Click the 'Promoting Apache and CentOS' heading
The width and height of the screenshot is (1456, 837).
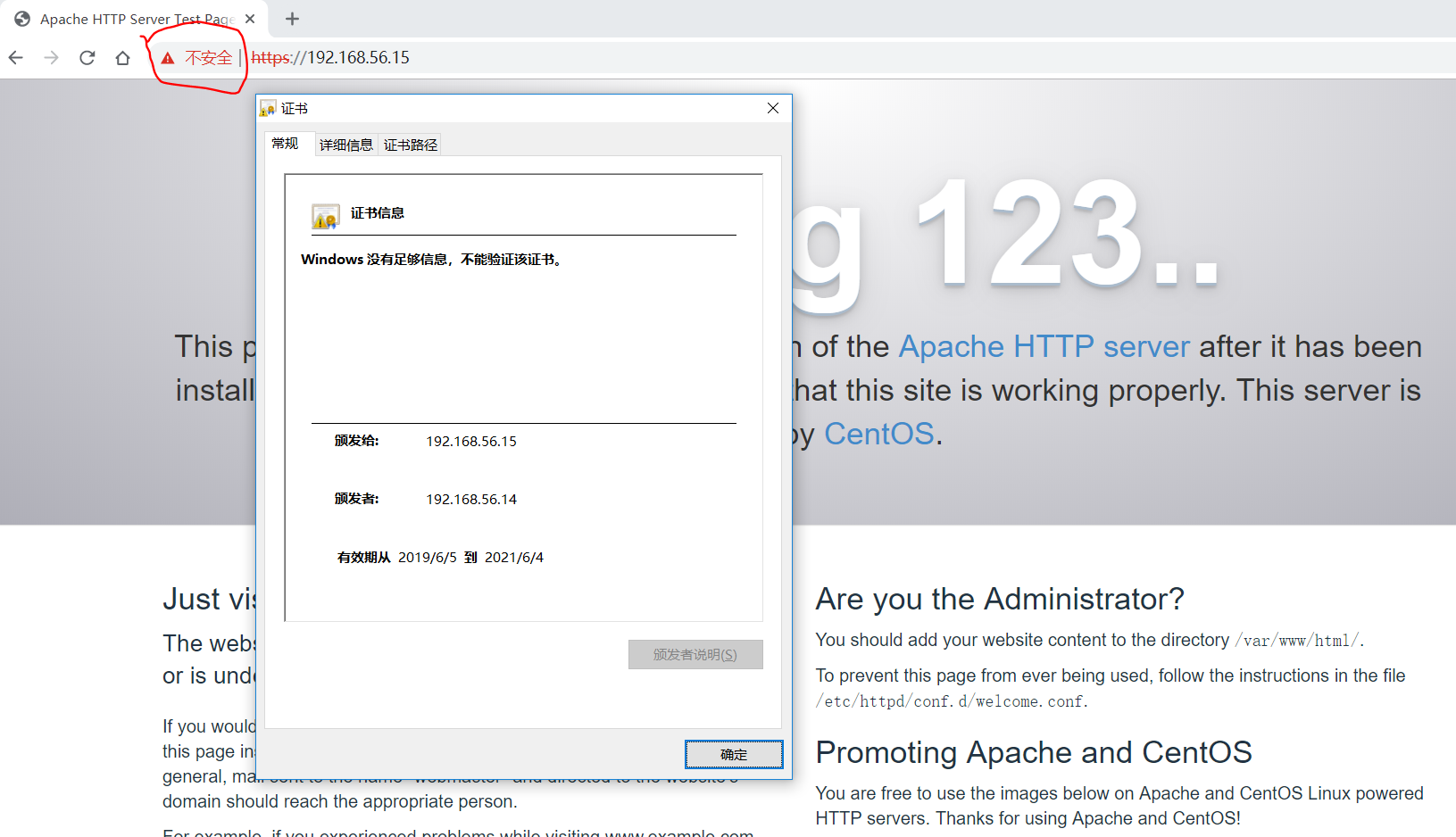click(1034, 752)
